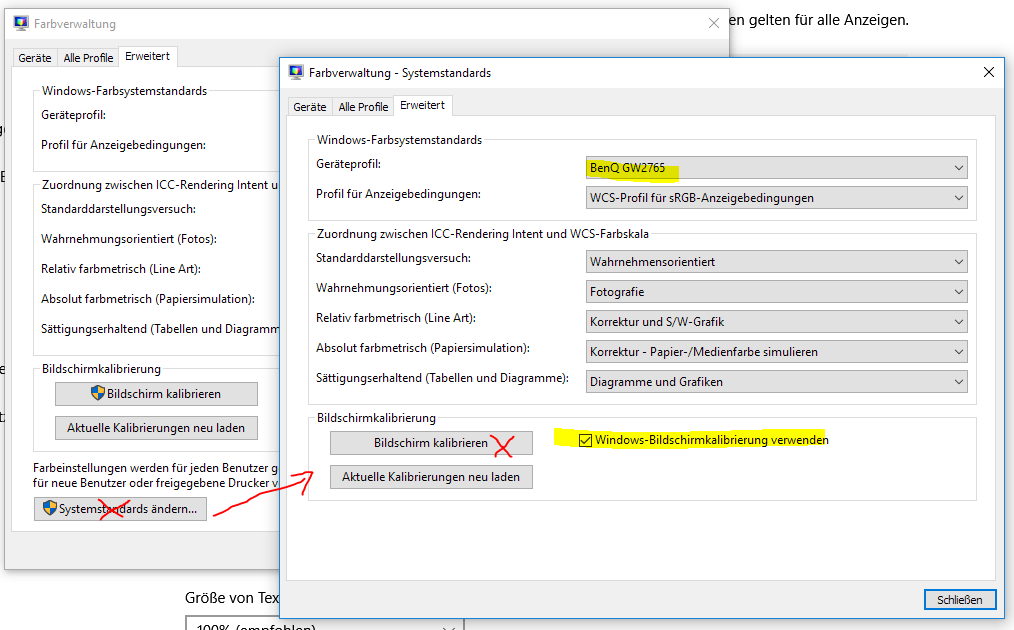Open the Standarddarstellungsversuch dropdown
Image resolution: width=1014 pixels, height=630 pixels.
point(776,262)
